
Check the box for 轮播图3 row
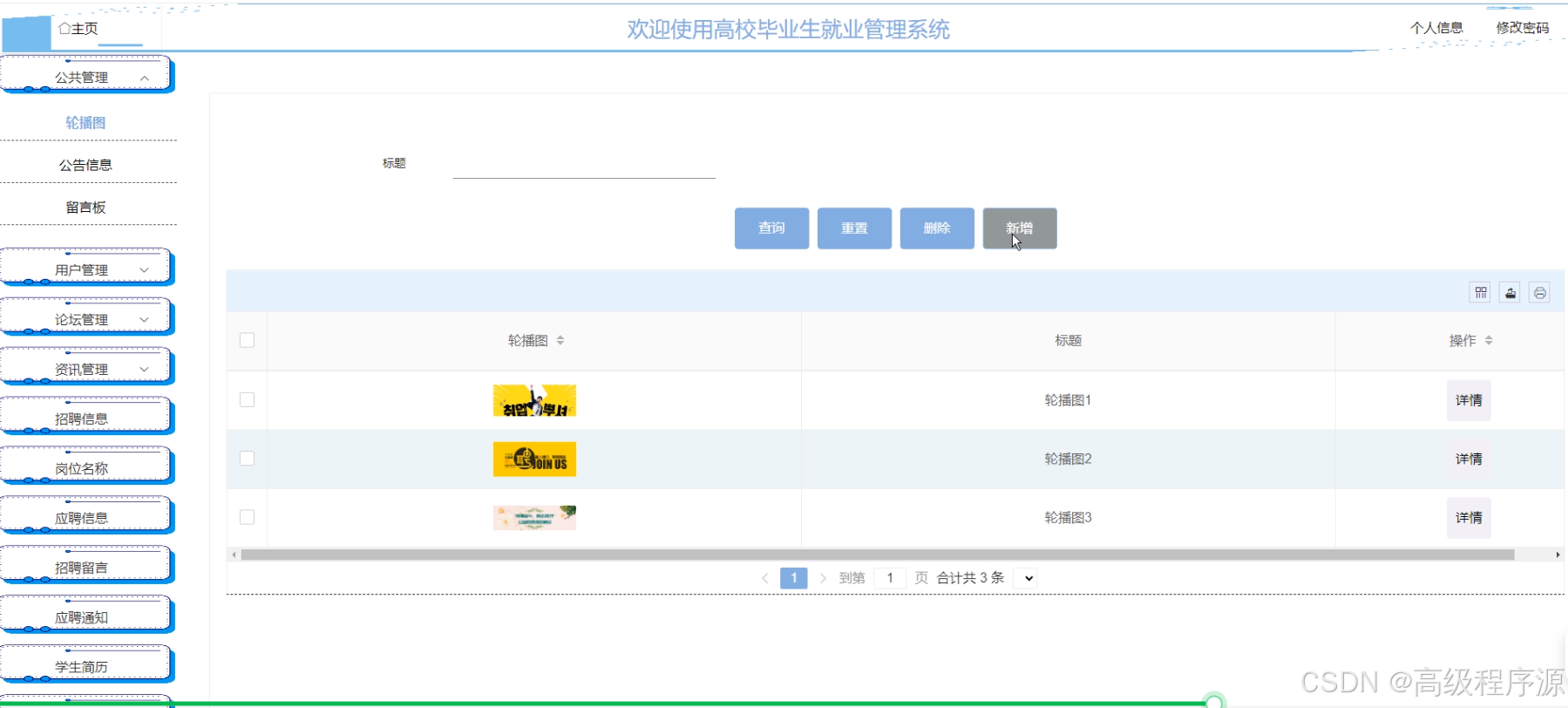248,517
